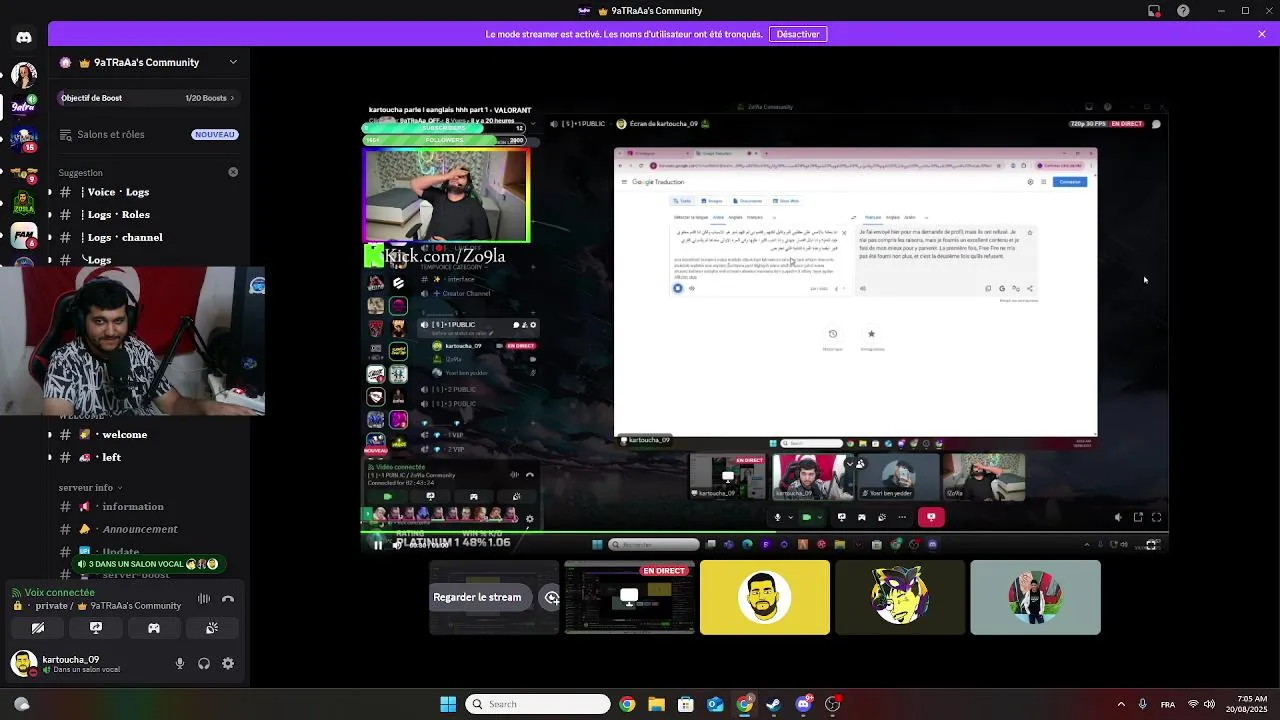
Task: Open the taskbar microphone tray icon
Action: pos(1142,704)
